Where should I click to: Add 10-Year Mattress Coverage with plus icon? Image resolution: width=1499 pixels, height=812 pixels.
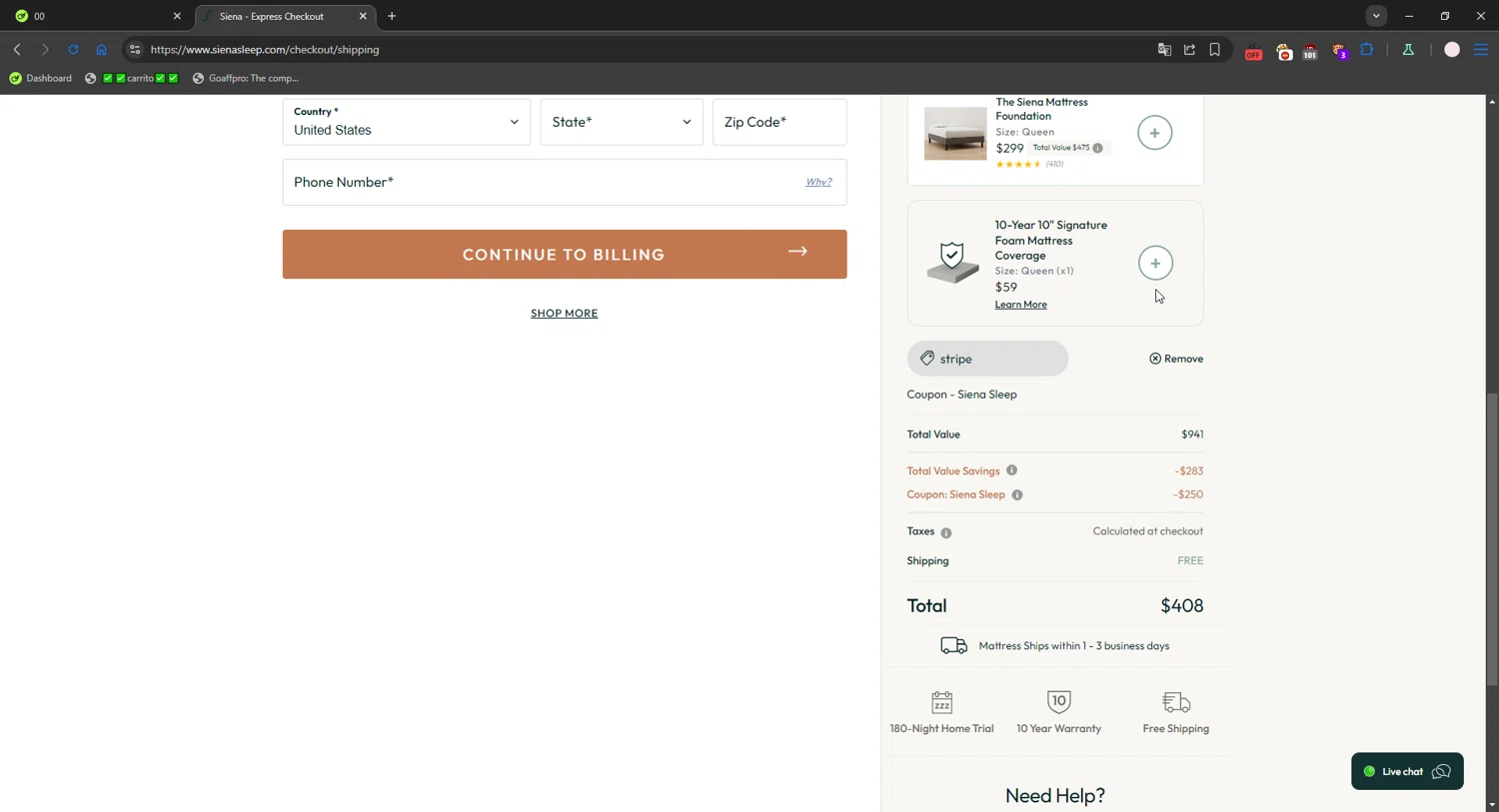coord(1155,264)
